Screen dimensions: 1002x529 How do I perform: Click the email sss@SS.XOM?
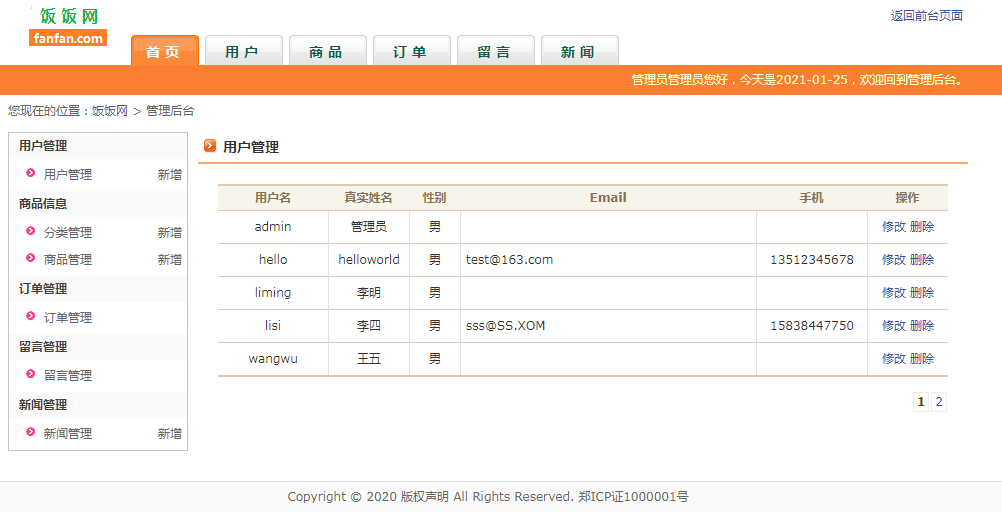pos(505,326)
